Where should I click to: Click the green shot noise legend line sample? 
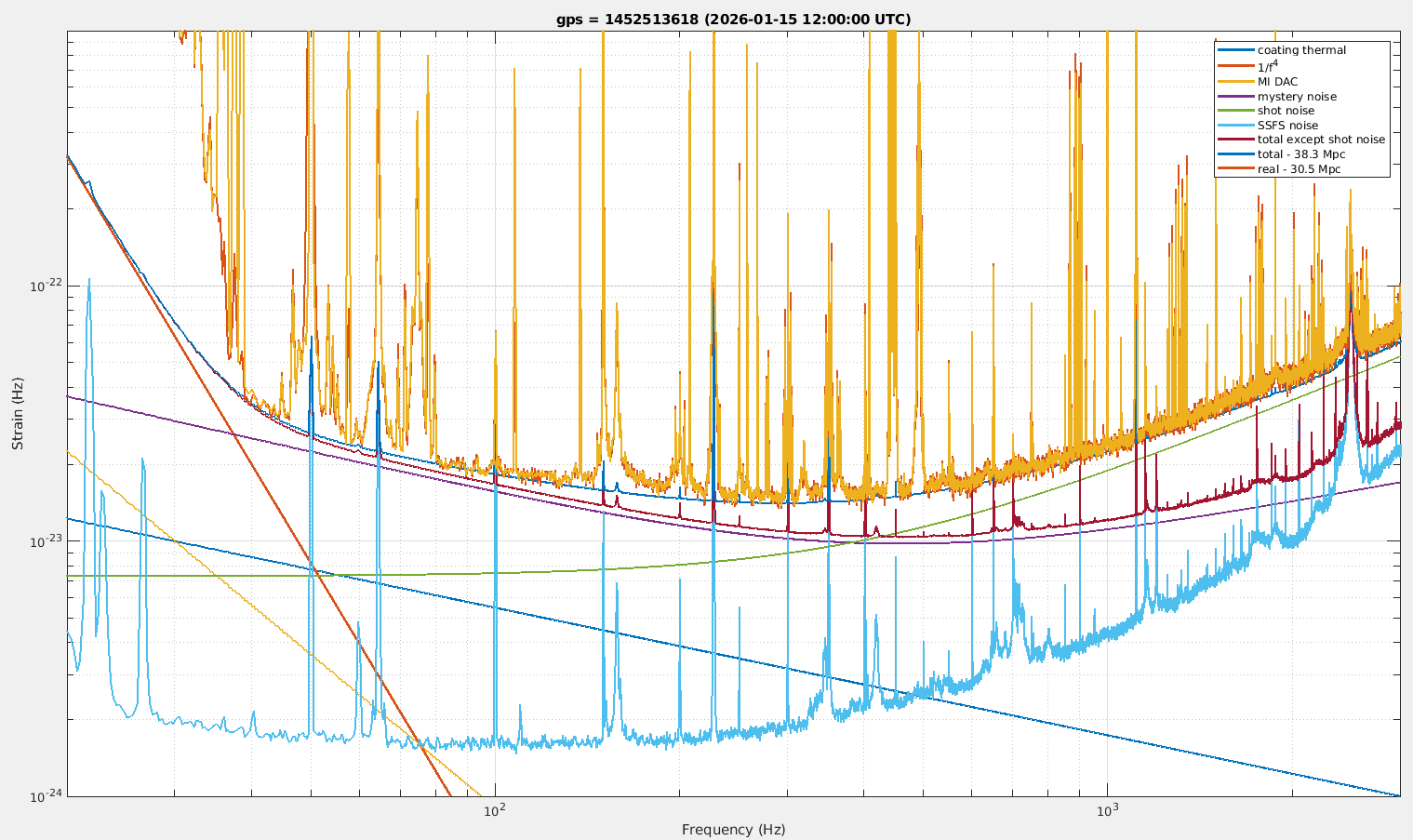(1235, 111)
